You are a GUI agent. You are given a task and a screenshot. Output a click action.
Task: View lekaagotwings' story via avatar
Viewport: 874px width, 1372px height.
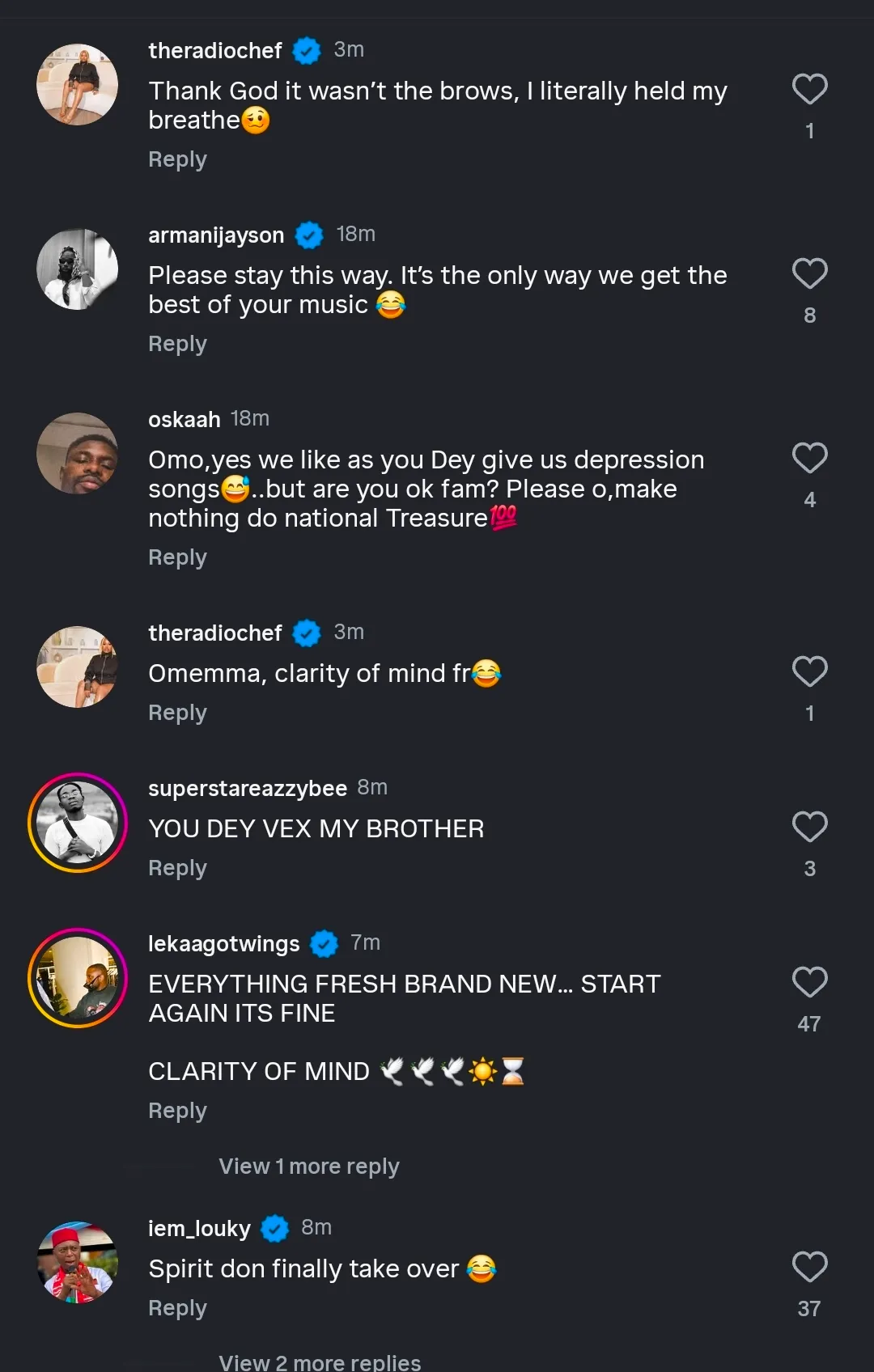pyautogui.click(x=78, y=978)
